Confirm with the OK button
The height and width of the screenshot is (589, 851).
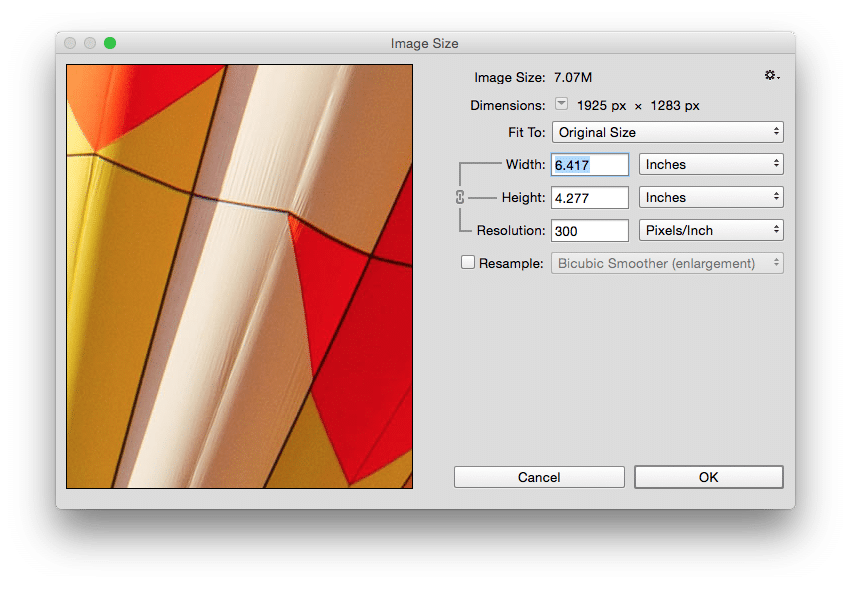[709, 477]
